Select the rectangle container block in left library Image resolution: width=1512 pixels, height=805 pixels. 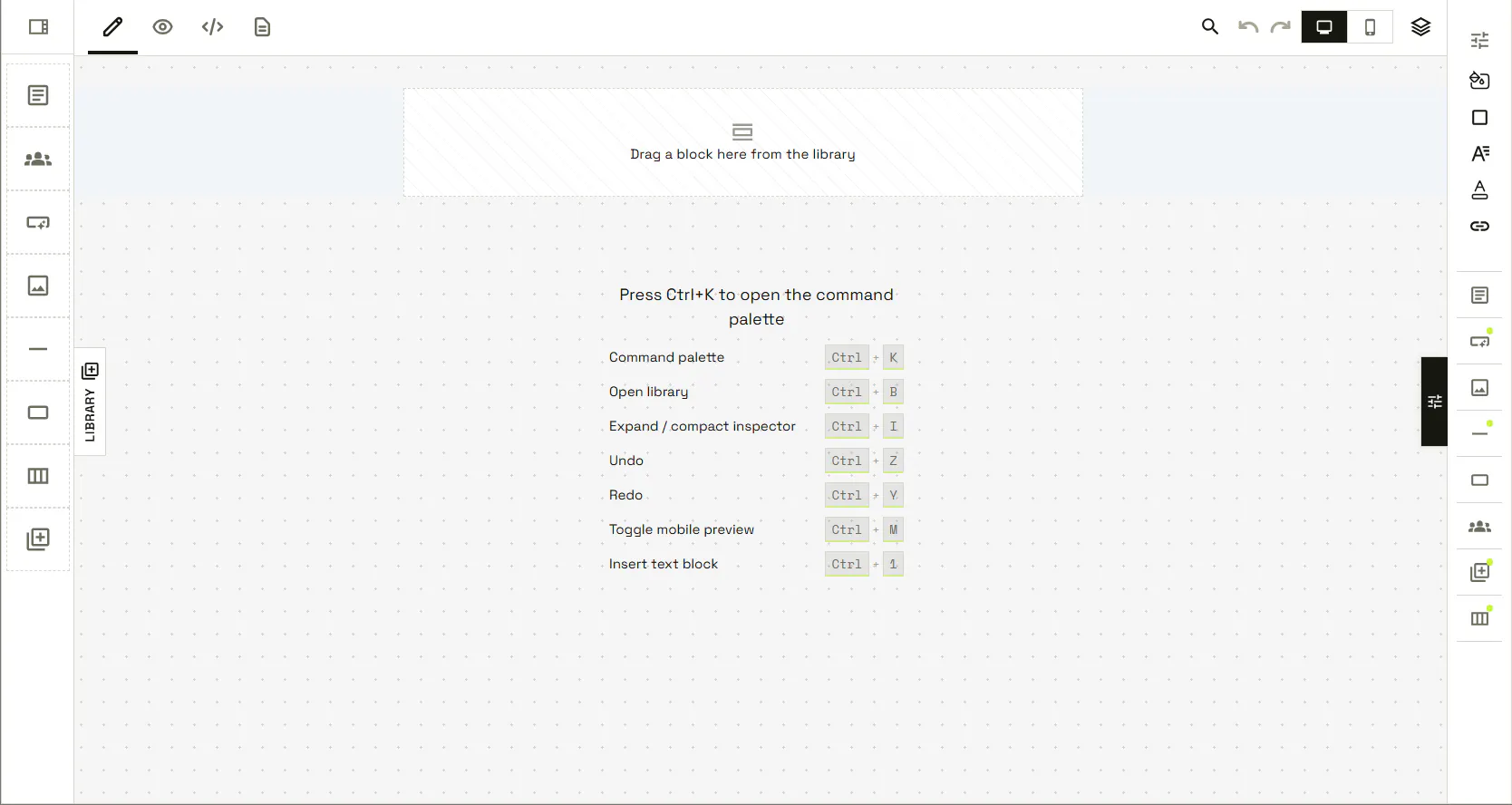tap(38, 412)
